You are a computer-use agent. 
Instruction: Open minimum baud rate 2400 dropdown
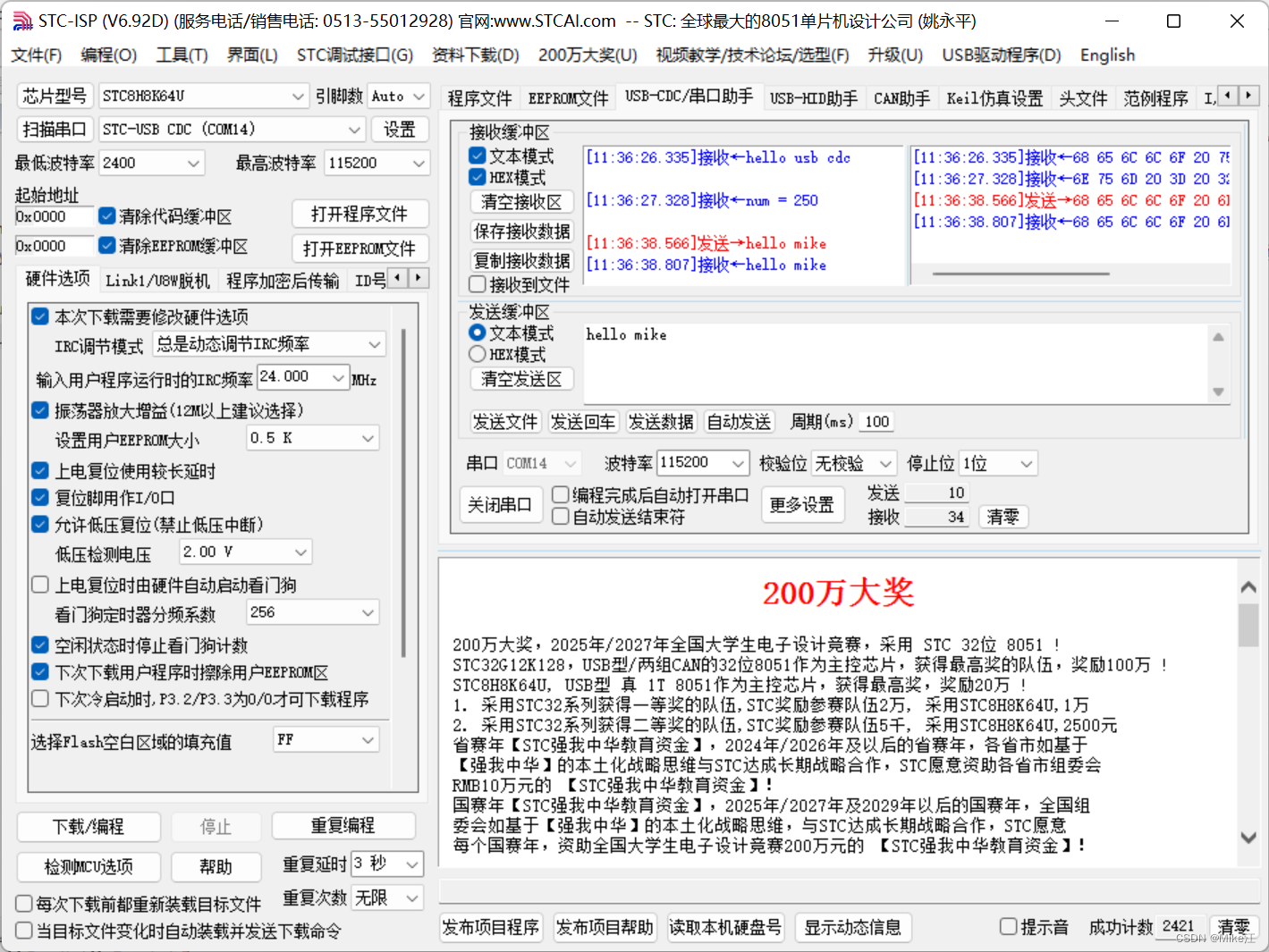152,163
